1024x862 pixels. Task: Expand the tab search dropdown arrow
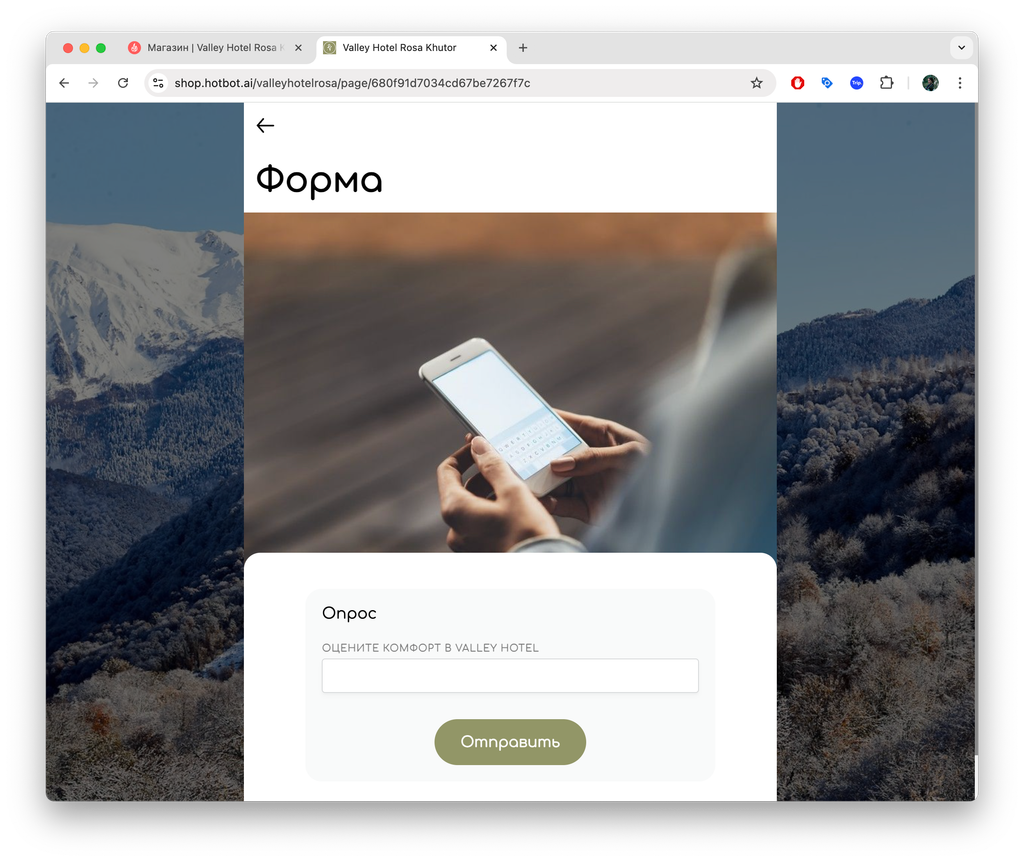pyautogui.click(x=961, y=48)
